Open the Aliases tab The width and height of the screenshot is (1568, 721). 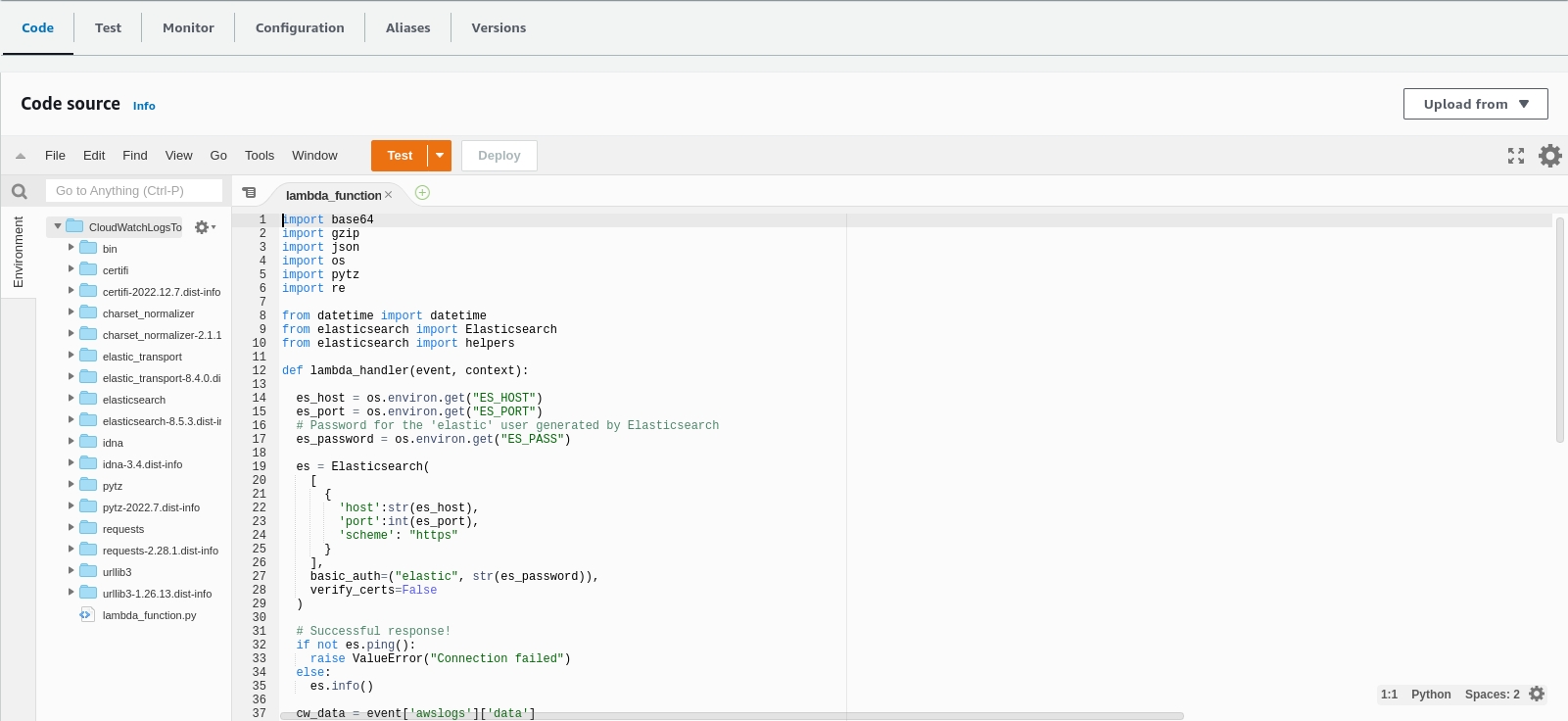tap(407, 27)
